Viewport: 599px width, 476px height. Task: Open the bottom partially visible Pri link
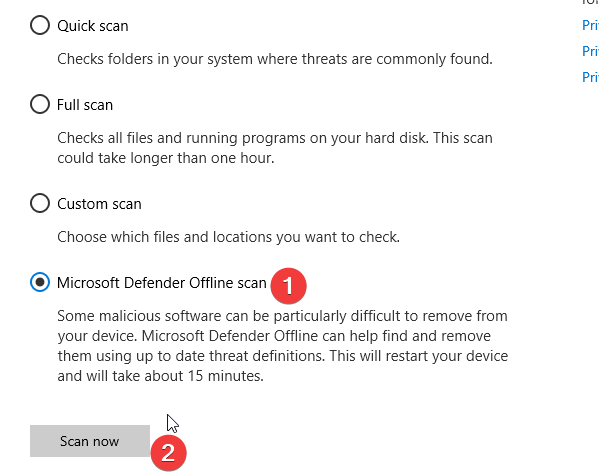coord(590,77)
